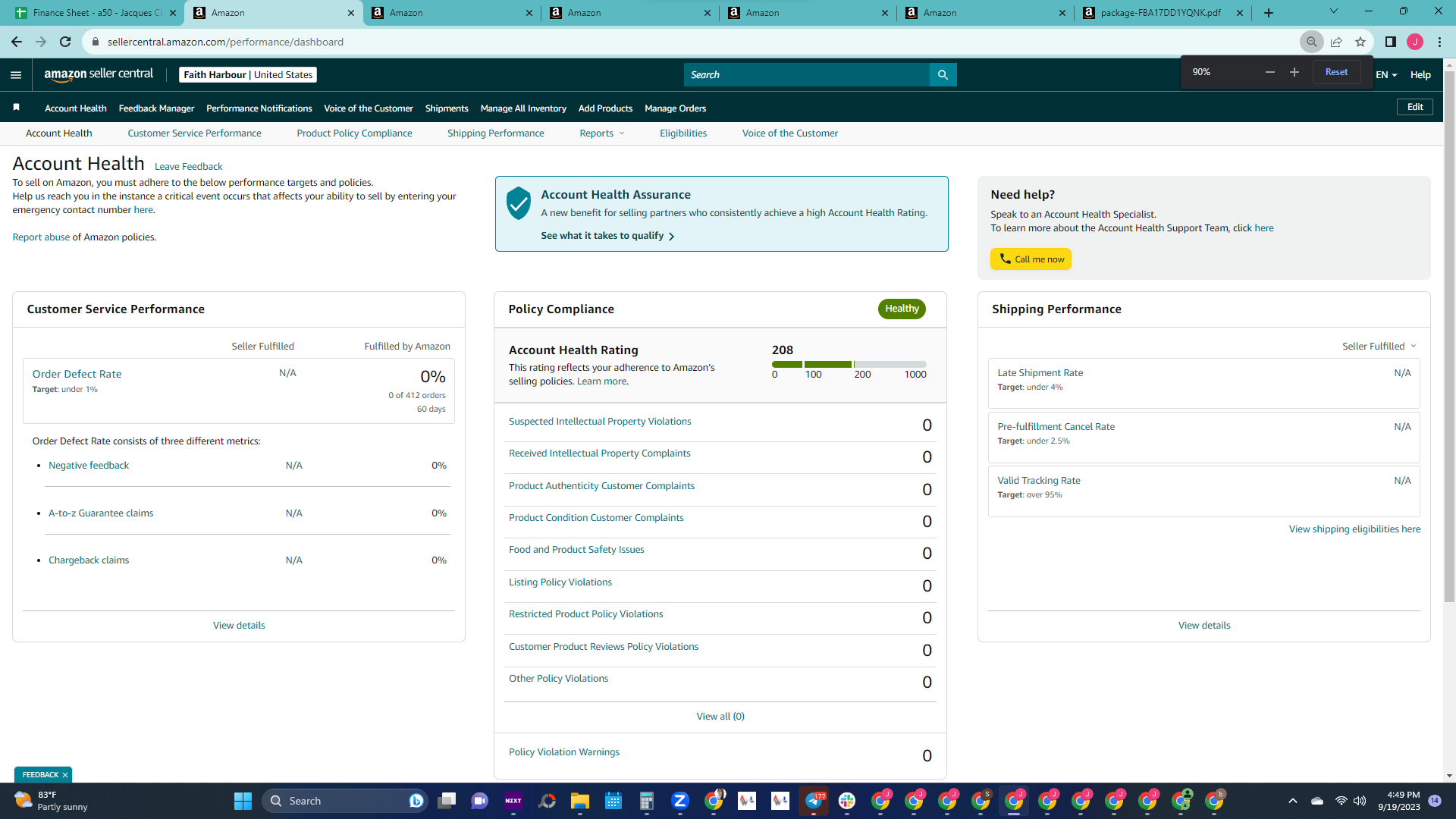Screen dimensions: 1456x819
Task: Switch to Finance Sheet browser tab
Action: click(x=96, y=13)
